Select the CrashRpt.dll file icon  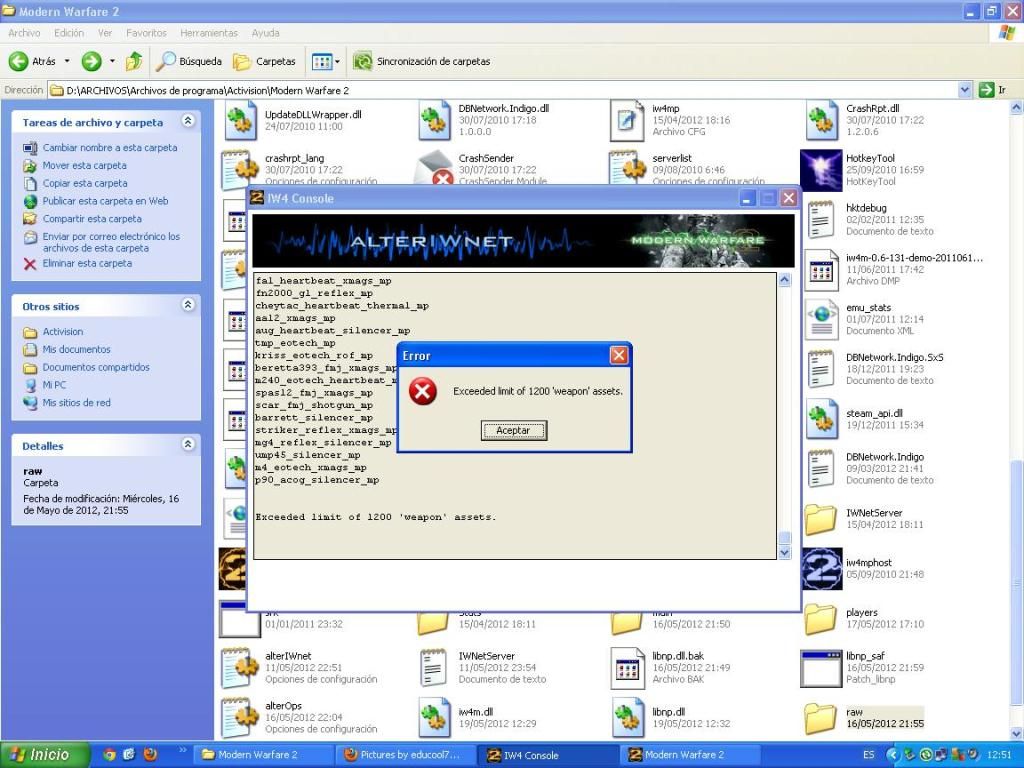(x=822, y=121)
